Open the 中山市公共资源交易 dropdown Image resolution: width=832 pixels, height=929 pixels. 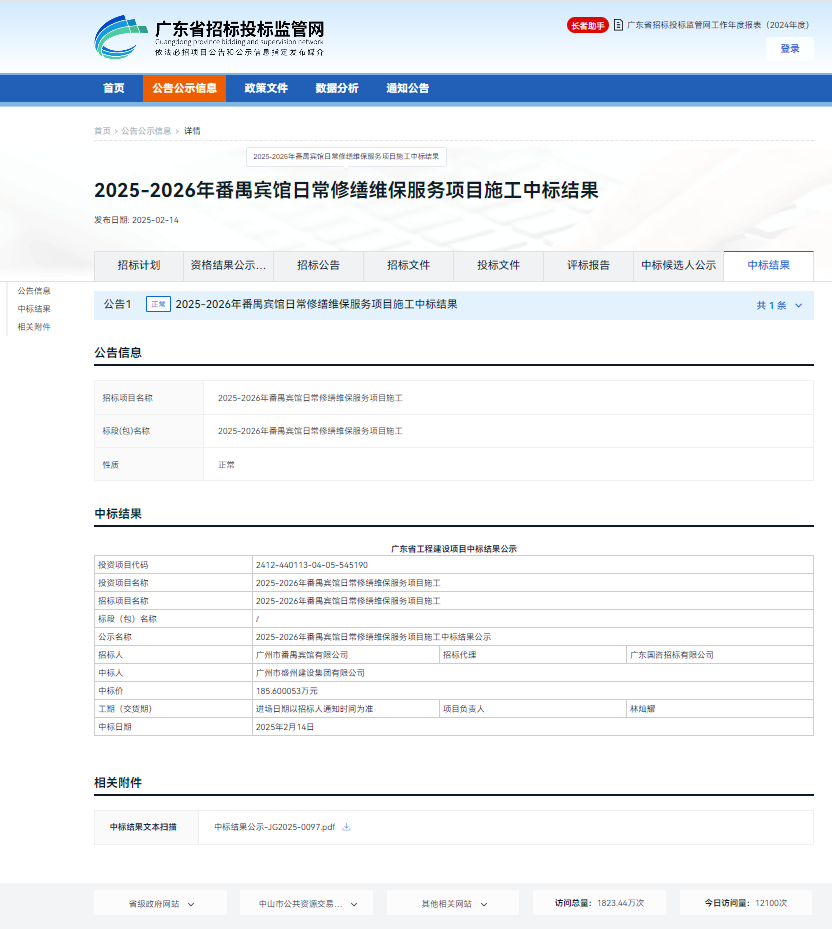pyautogui.click(x=306, y=903)
